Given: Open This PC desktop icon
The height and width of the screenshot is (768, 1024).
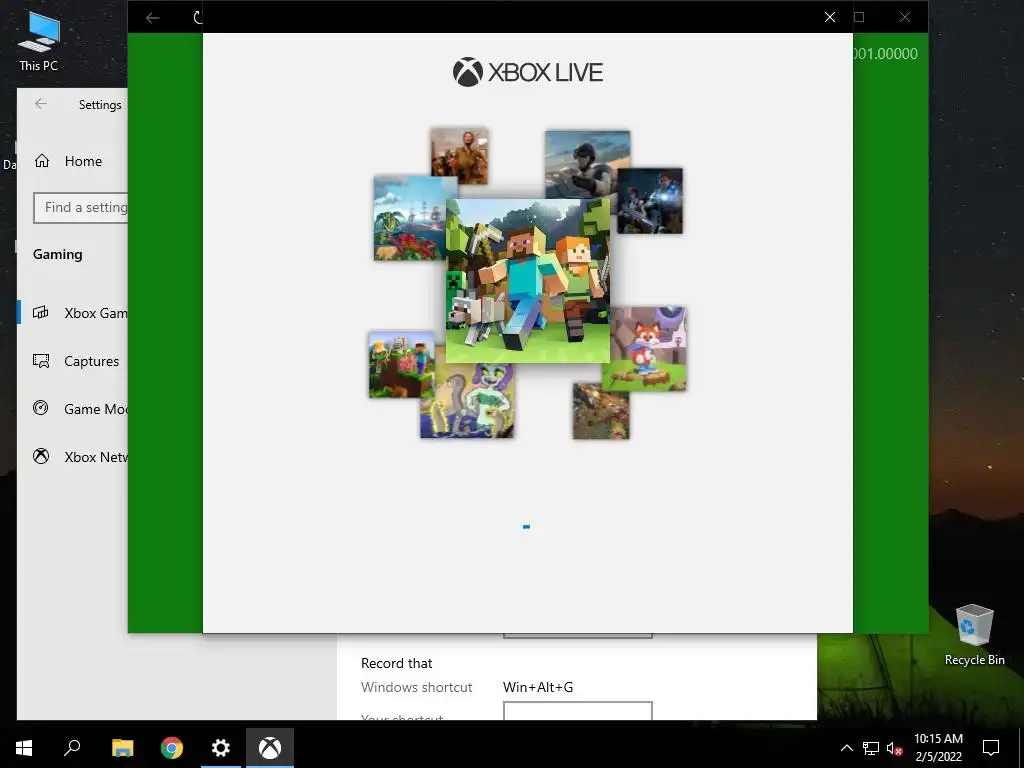Looking at the screenshot, I should click(39, 42).
